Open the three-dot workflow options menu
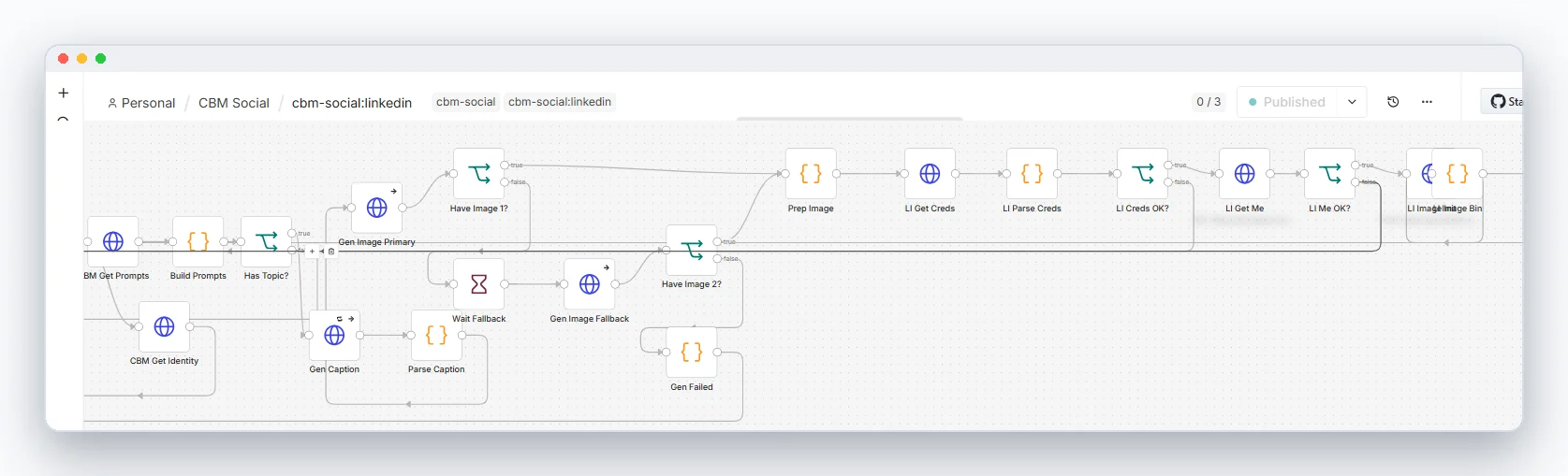 [x=1427, y=102]
